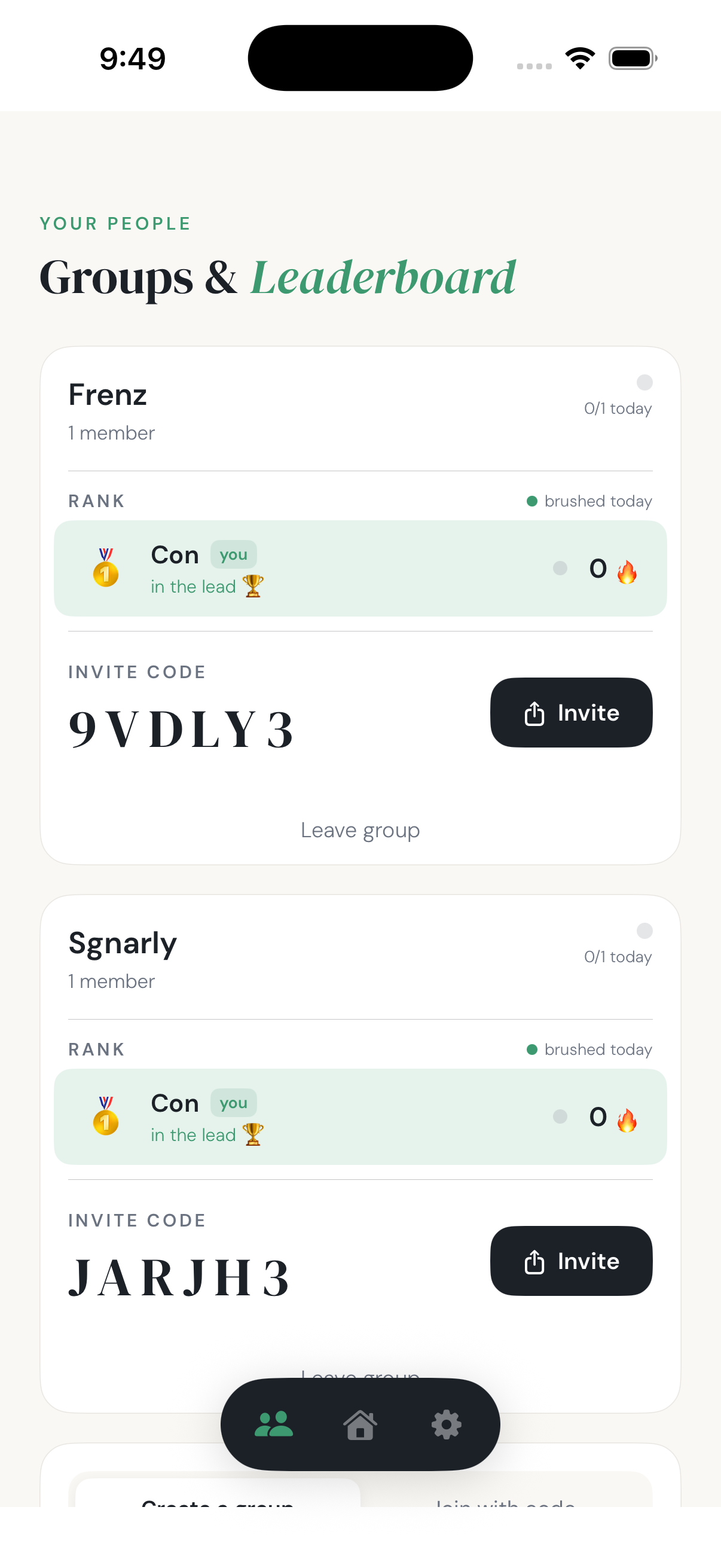Tap the 0/1 today progress indicator in Frenz
Viewport: 721px width, 1568px height.
[x=618, y=408]
